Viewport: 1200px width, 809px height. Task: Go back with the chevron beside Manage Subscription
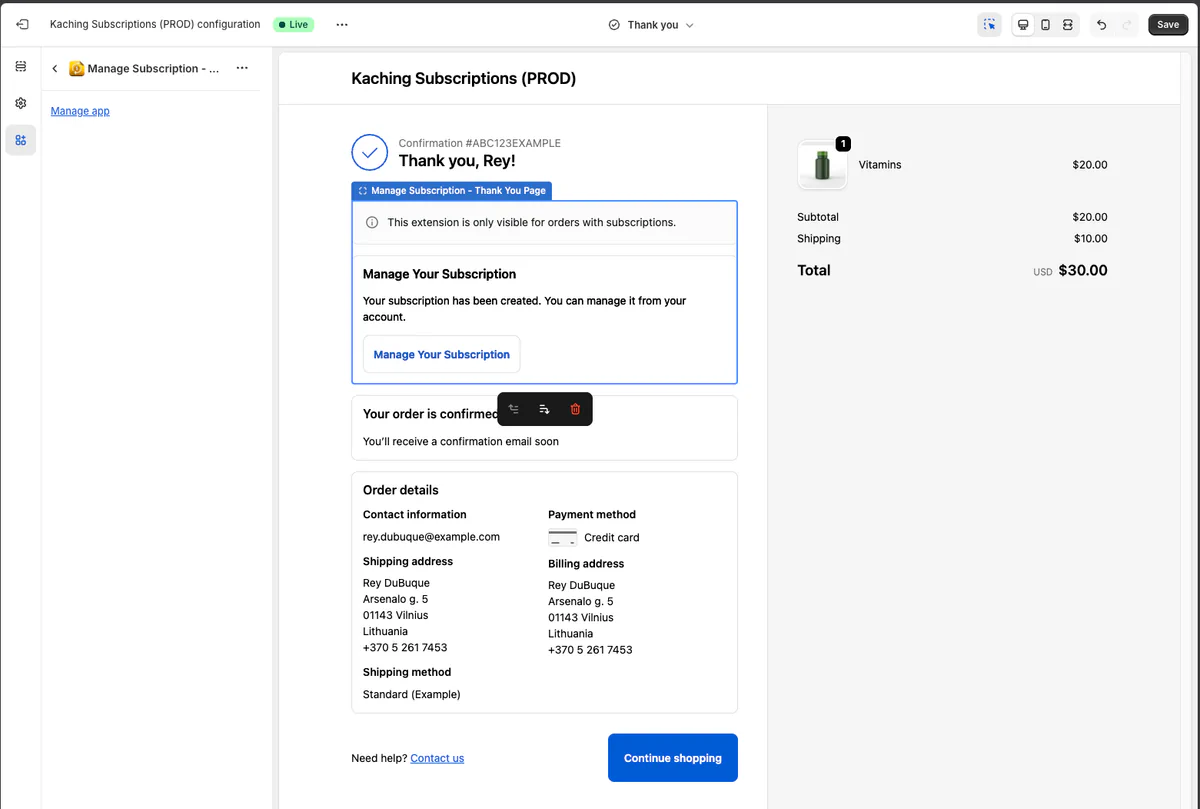pyautogui.click(x=55, y=69)
